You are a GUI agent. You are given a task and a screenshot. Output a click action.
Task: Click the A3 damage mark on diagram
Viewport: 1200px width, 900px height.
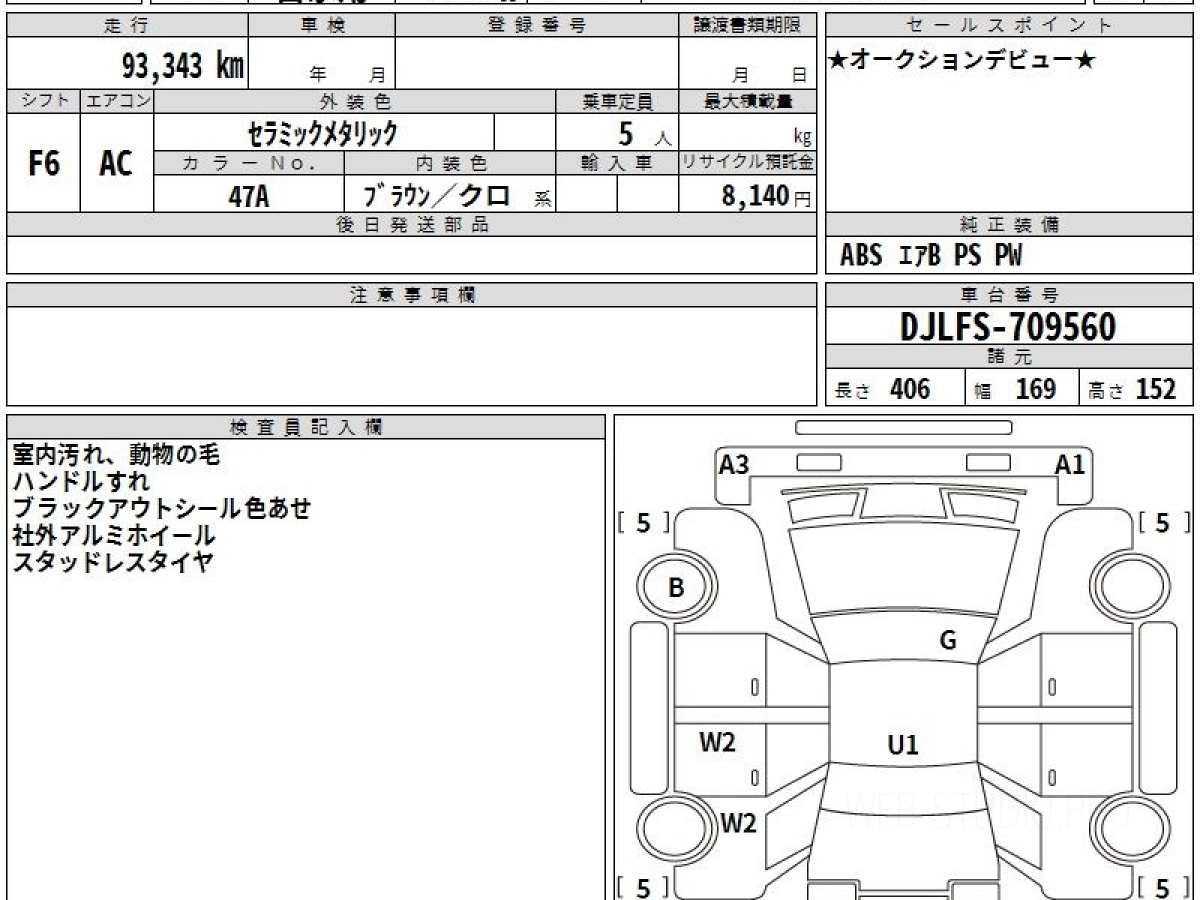(734, 464)
